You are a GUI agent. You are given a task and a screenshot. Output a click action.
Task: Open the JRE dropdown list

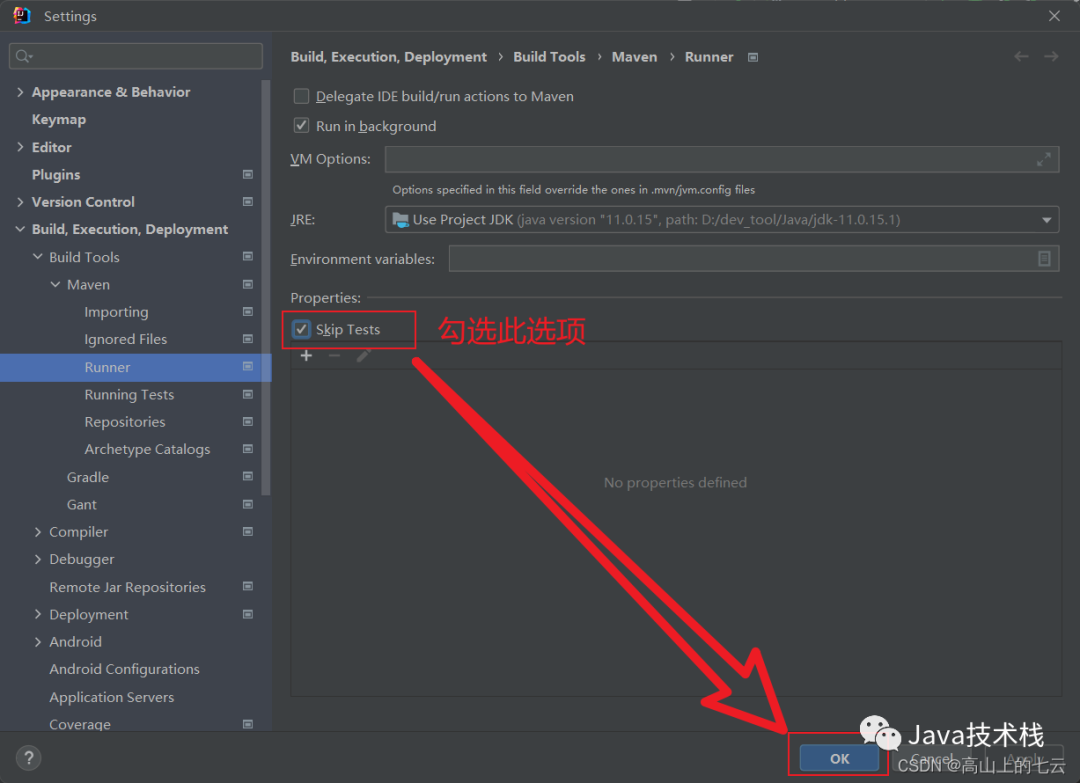[1046, 220]
